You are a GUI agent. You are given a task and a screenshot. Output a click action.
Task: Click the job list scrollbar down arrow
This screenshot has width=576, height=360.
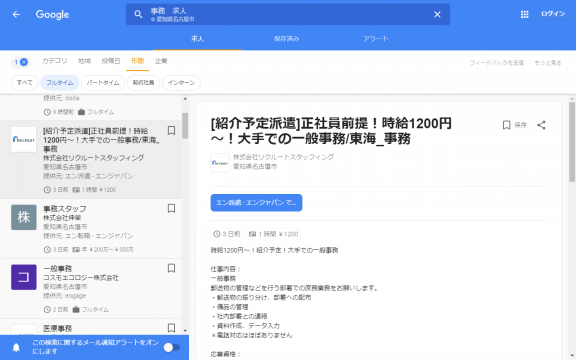pyautogui.click(x=185, y=331)
